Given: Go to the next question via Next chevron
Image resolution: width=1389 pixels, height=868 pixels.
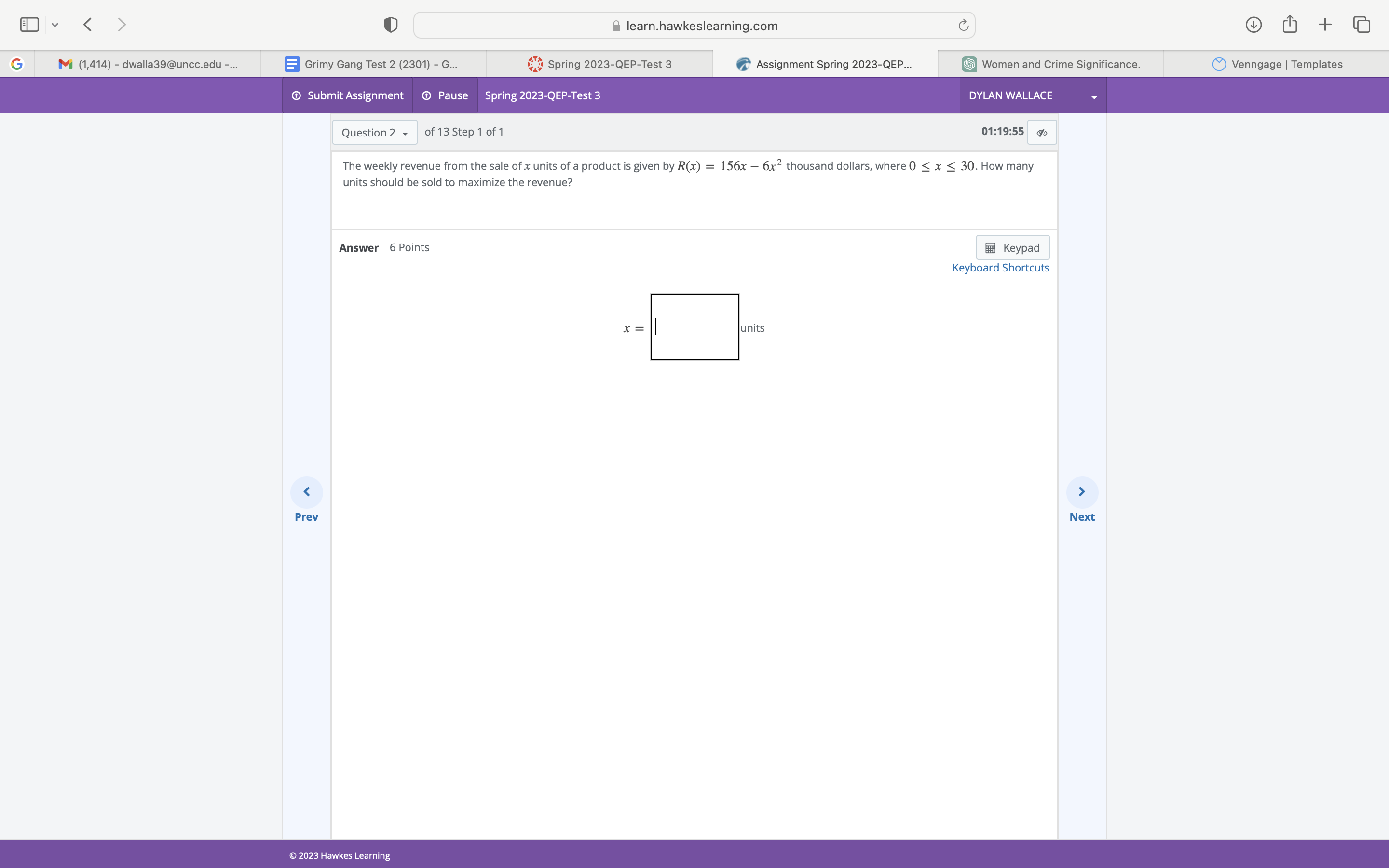Looking at the screenshot, I should tap(1081, 491).
